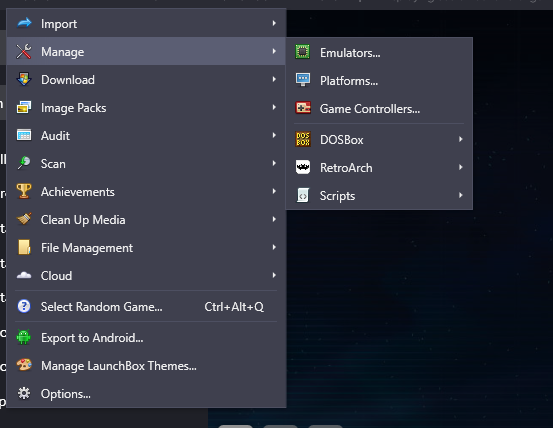The height and width of the screenshot is (428, 553).
Task: Click the Cloud menu label
Action: 56,276
